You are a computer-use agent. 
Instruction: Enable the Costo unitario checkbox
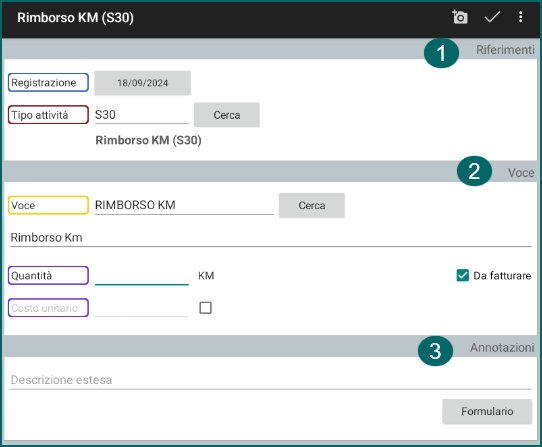point(206,308)
